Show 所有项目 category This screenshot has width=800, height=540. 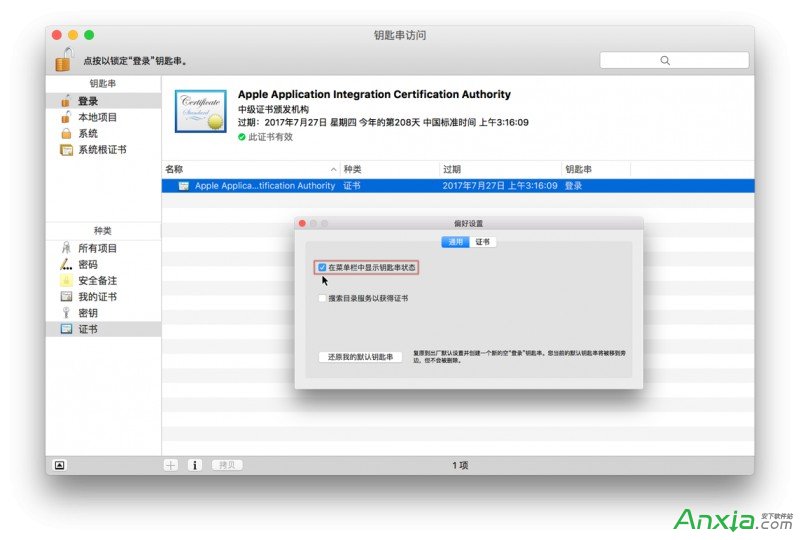(x=97, y=248)
